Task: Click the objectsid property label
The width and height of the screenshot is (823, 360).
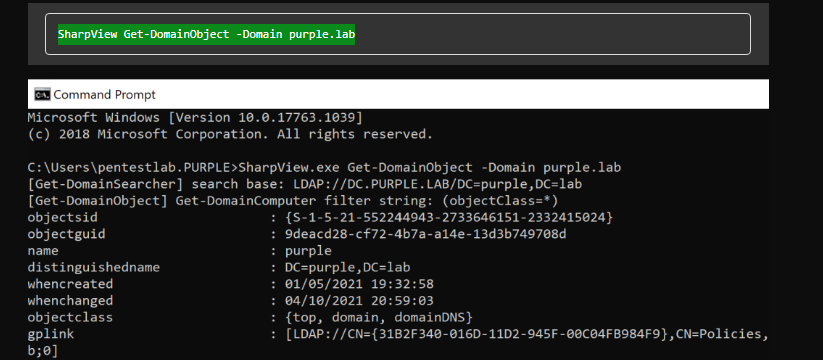Action: click(63, 217)
